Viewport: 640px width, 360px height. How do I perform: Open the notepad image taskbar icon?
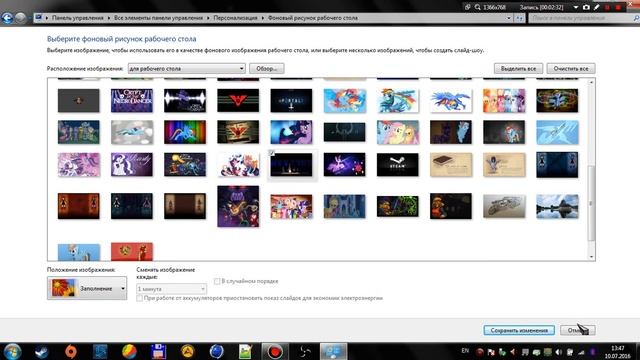pos(246,351)
